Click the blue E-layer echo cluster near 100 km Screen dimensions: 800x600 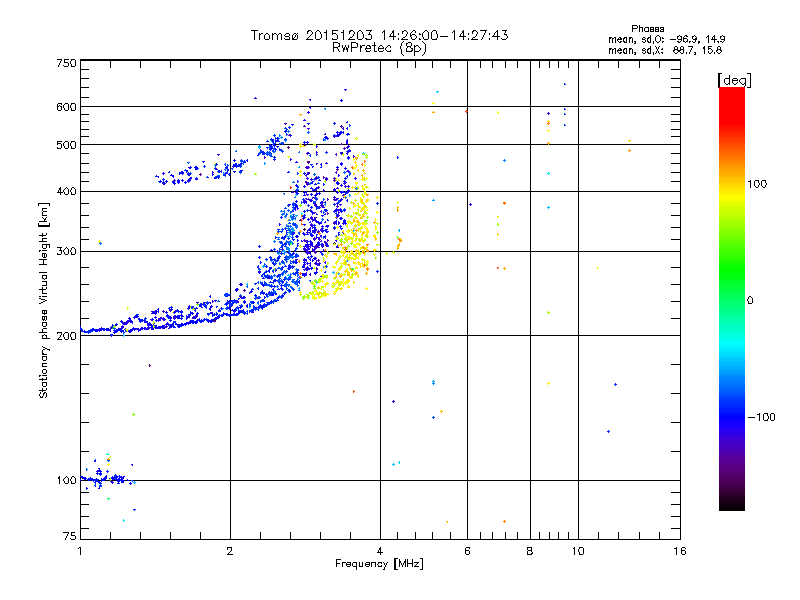click(107, 478)
